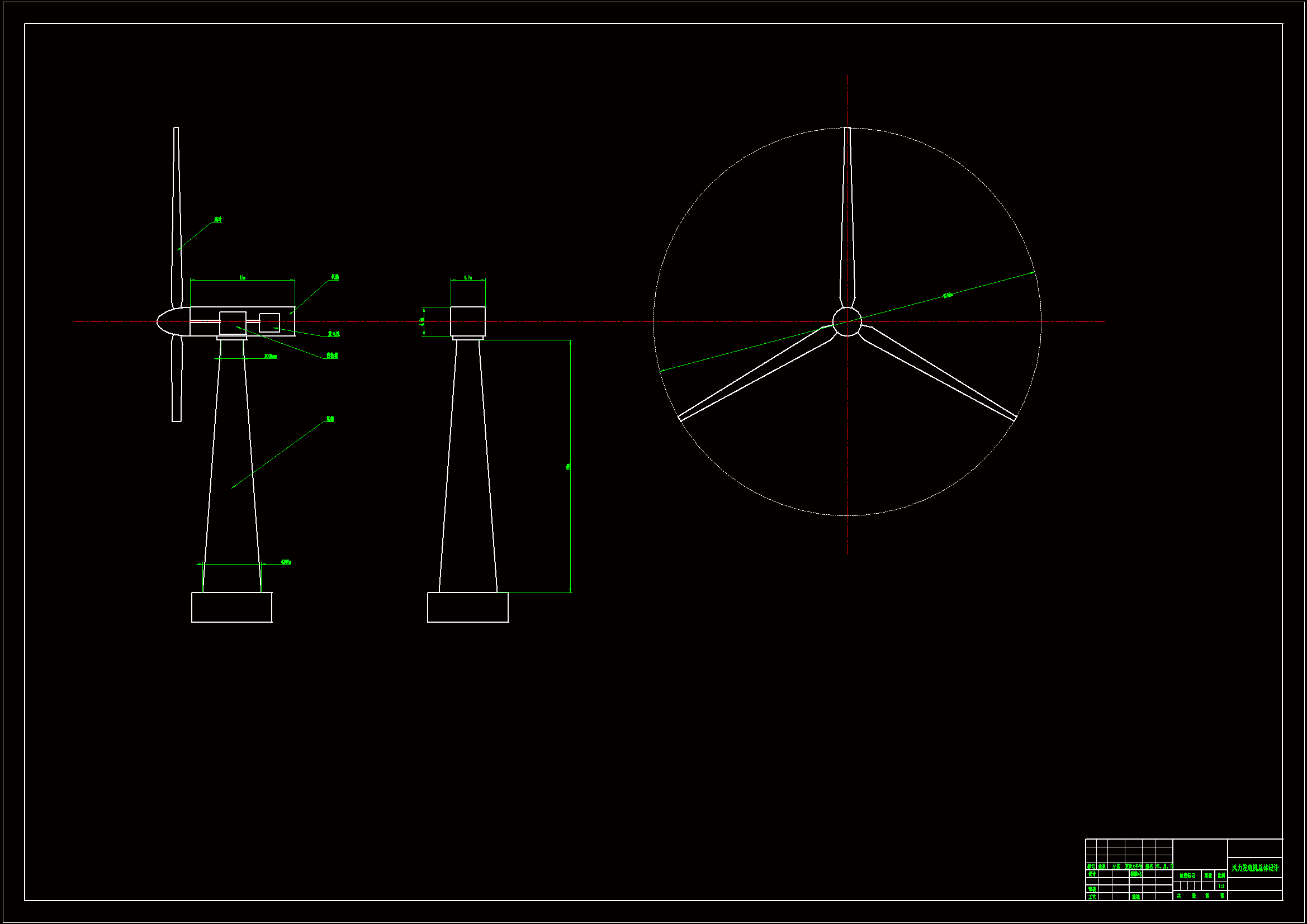Click the 塔架 tower label text

[x=330, y=419]
